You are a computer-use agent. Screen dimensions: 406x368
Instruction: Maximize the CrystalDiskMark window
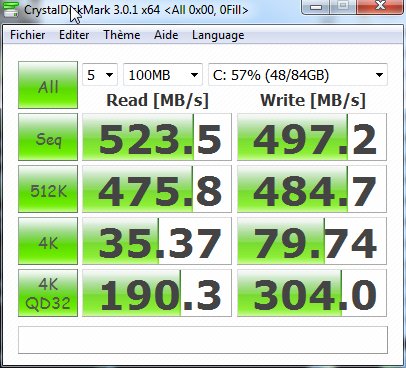tap(343, 6)
